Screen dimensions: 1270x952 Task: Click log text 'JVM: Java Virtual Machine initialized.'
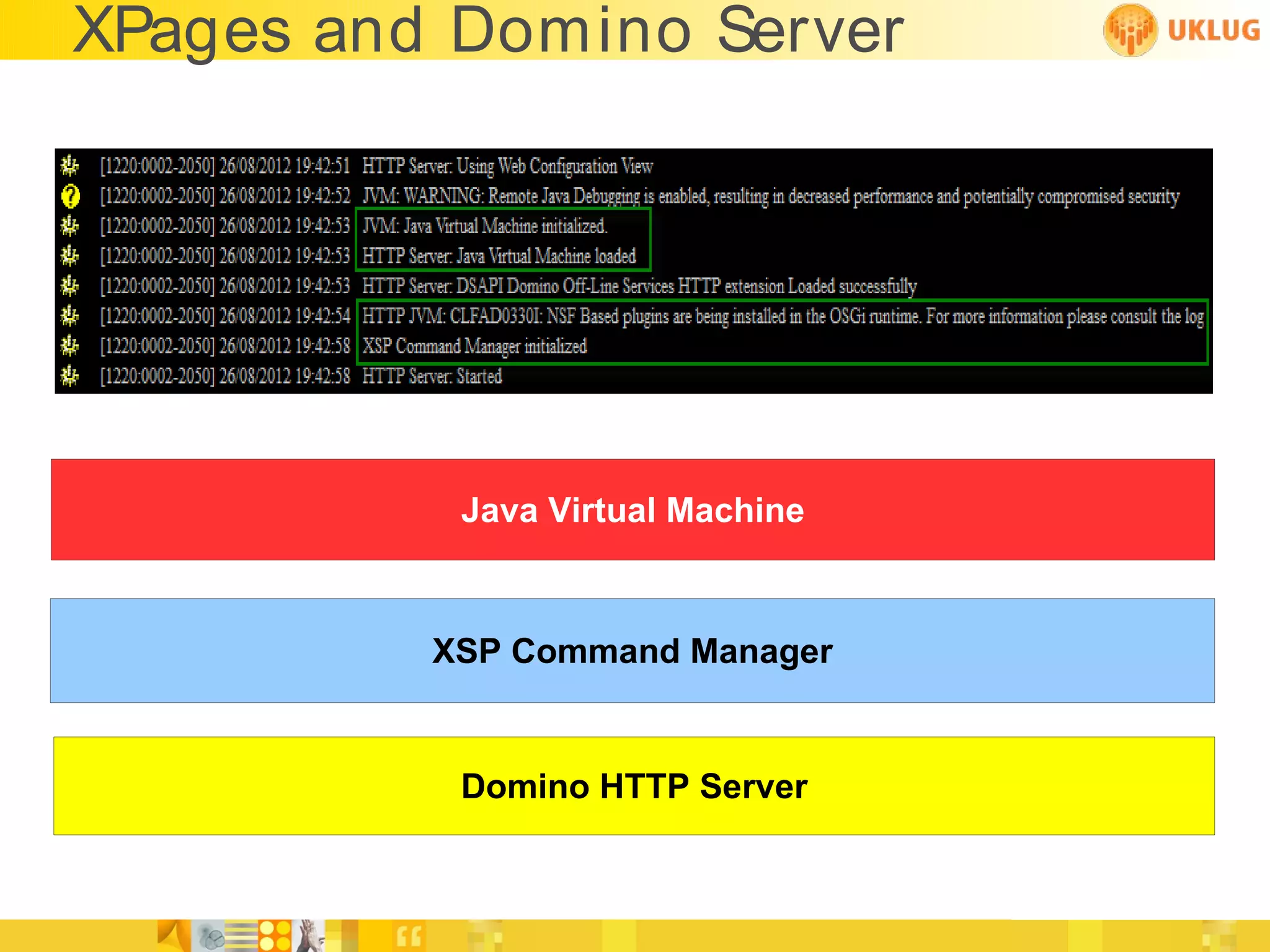click(485, 226)
